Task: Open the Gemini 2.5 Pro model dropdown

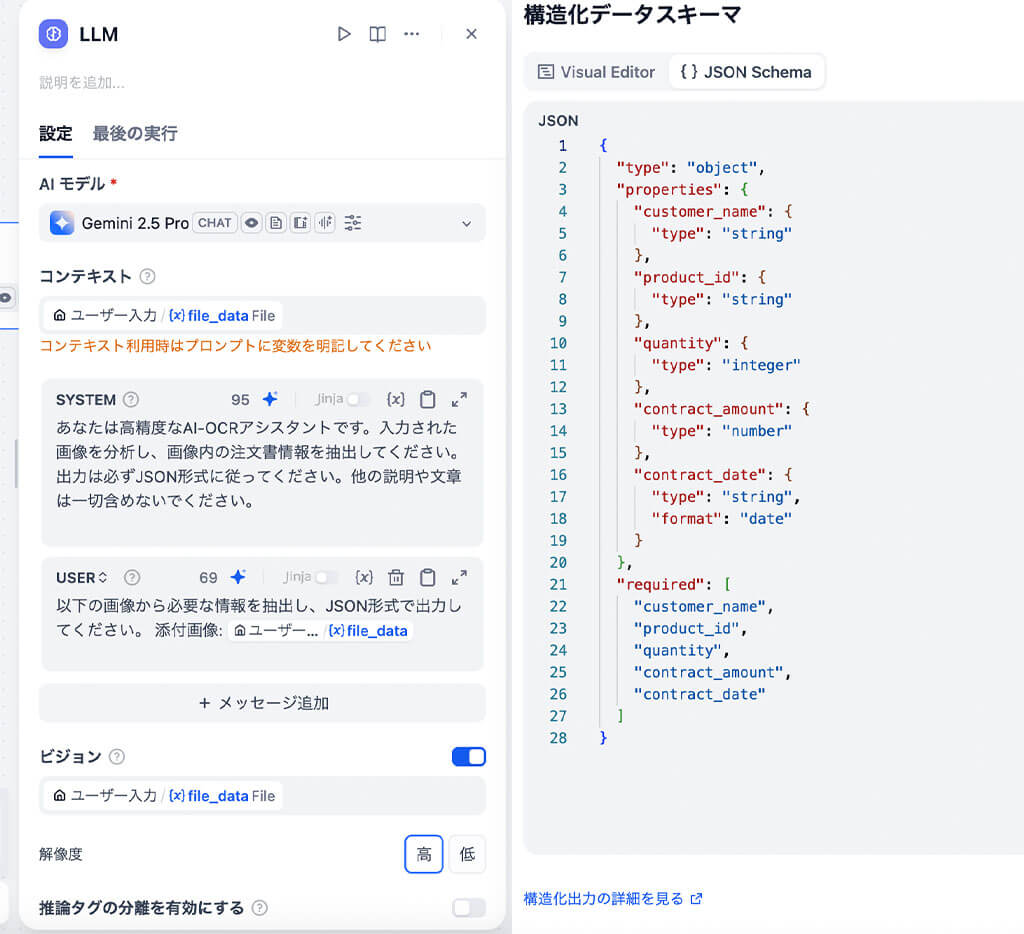Action: tap(465, 223)
